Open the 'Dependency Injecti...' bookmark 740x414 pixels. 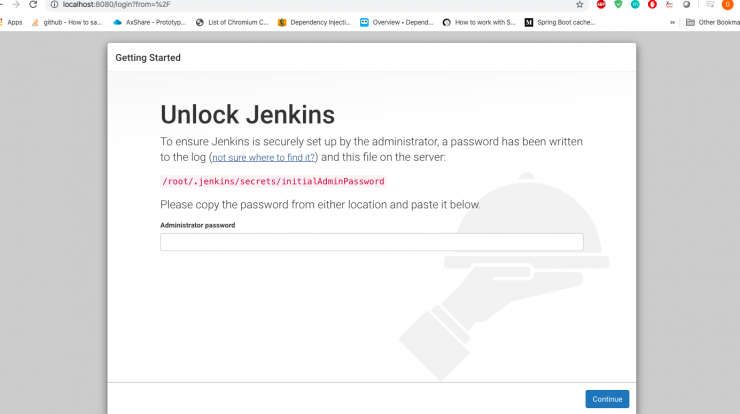click(x=314, y=22)
